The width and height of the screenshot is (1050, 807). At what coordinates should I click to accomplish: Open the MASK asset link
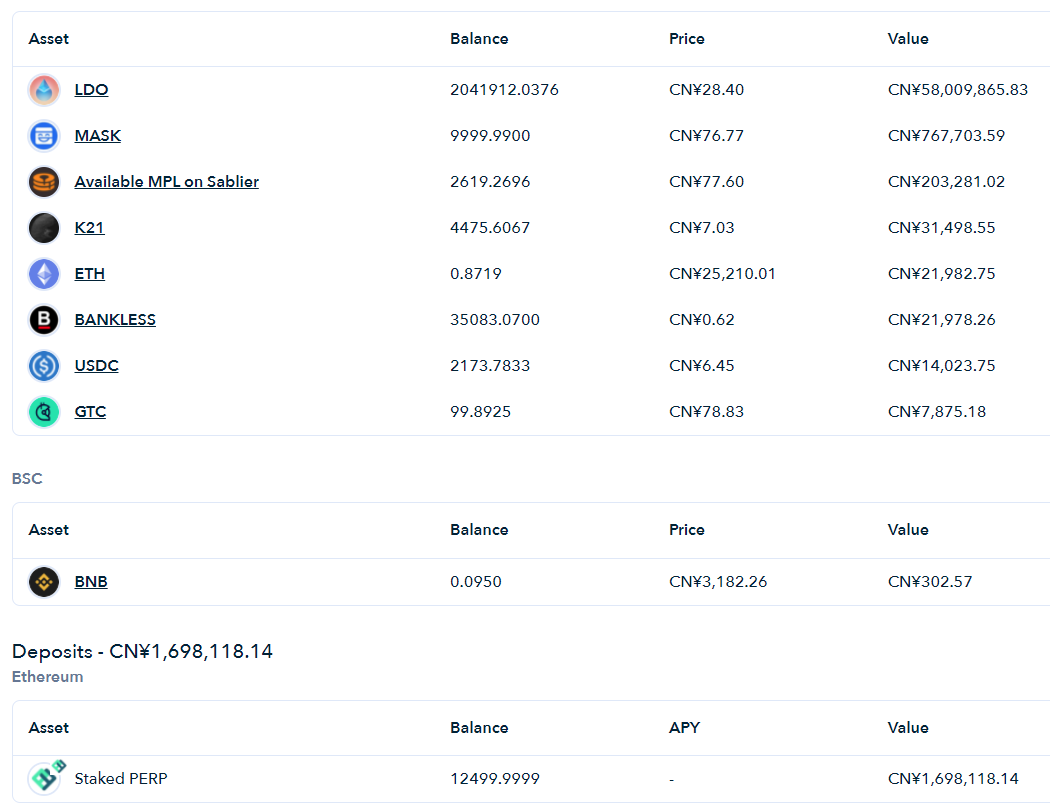click(x=98, y=136)
